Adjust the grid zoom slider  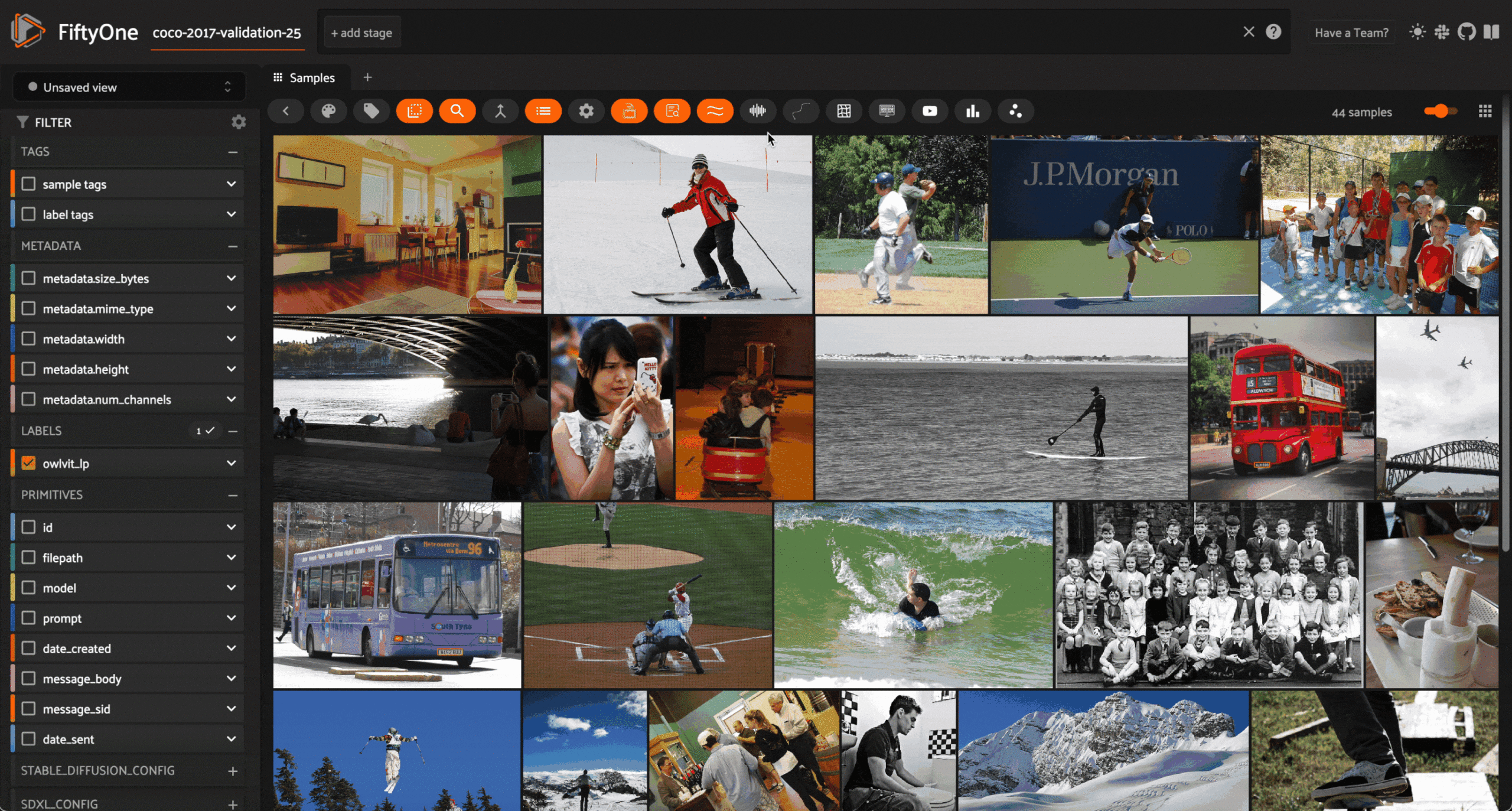click(x=1441, y=111)
